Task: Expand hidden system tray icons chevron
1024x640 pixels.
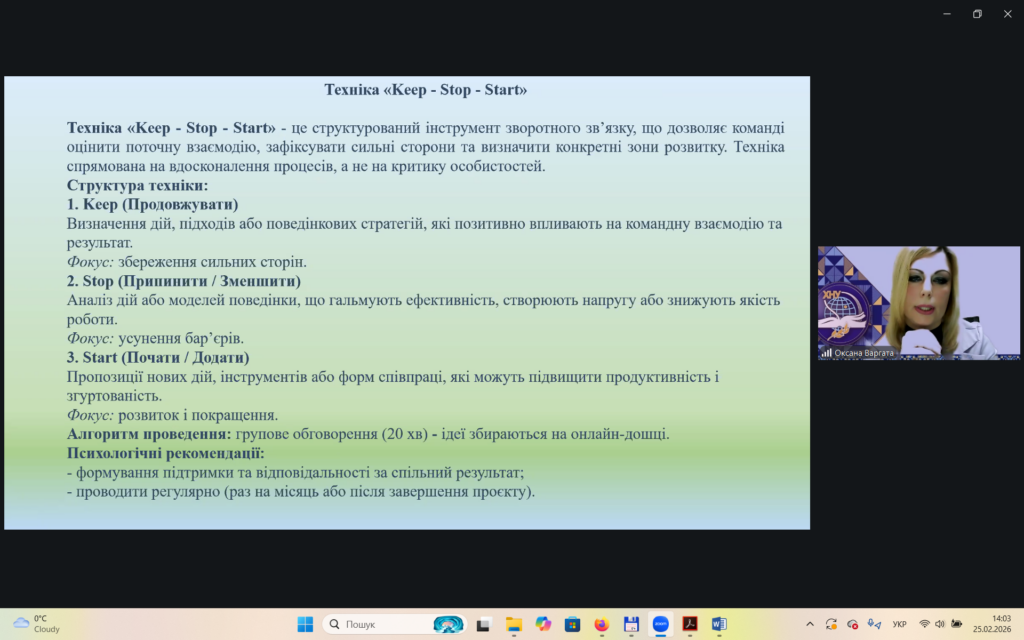Action: (x=808, y=624)
